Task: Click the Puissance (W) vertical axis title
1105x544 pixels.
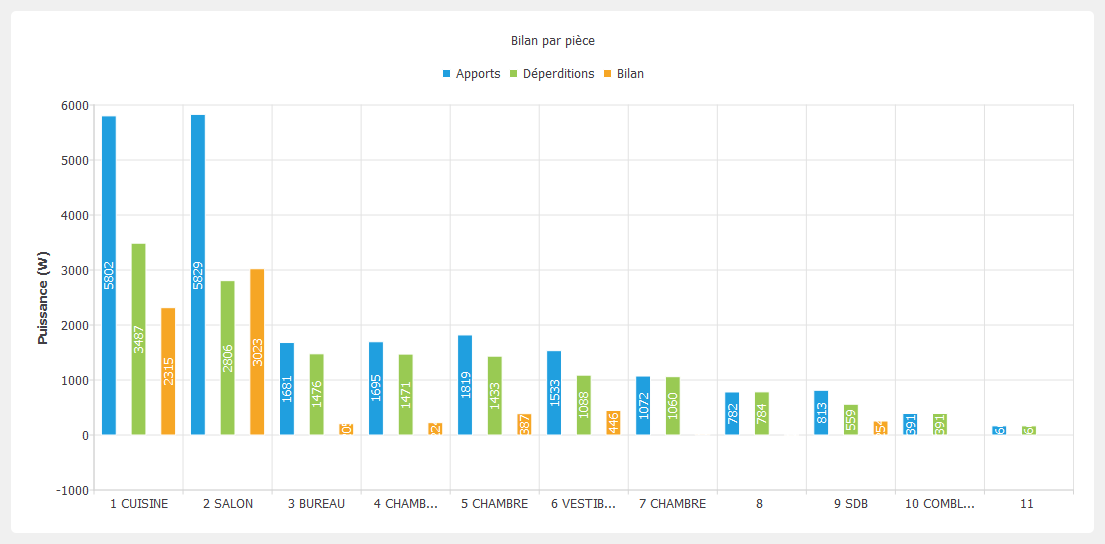Action: [43, 298]
